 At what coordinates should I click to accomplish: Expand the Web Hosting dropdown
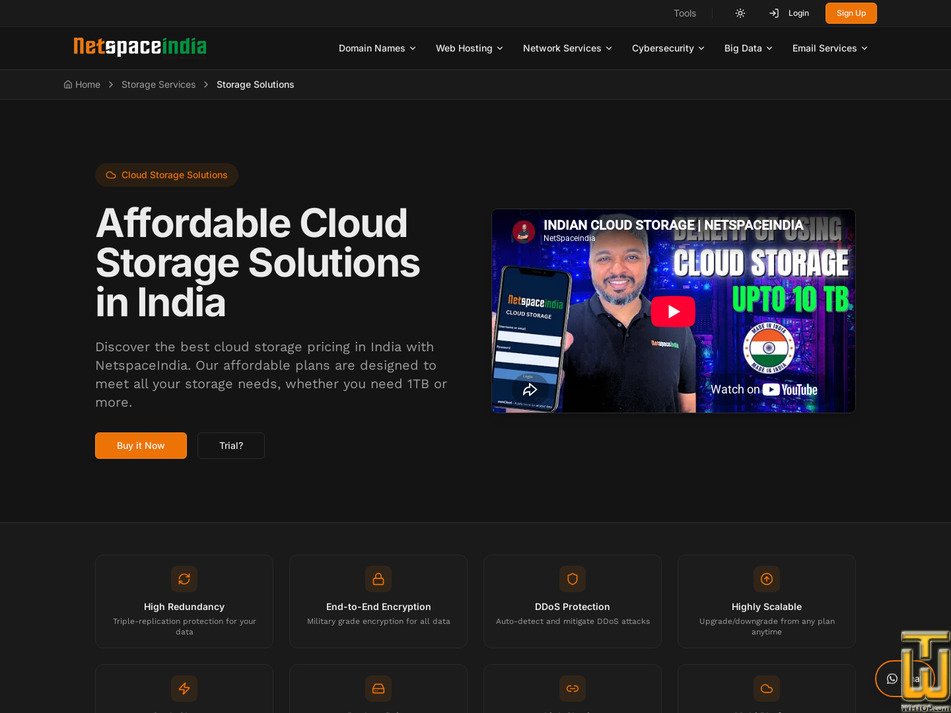469,49
